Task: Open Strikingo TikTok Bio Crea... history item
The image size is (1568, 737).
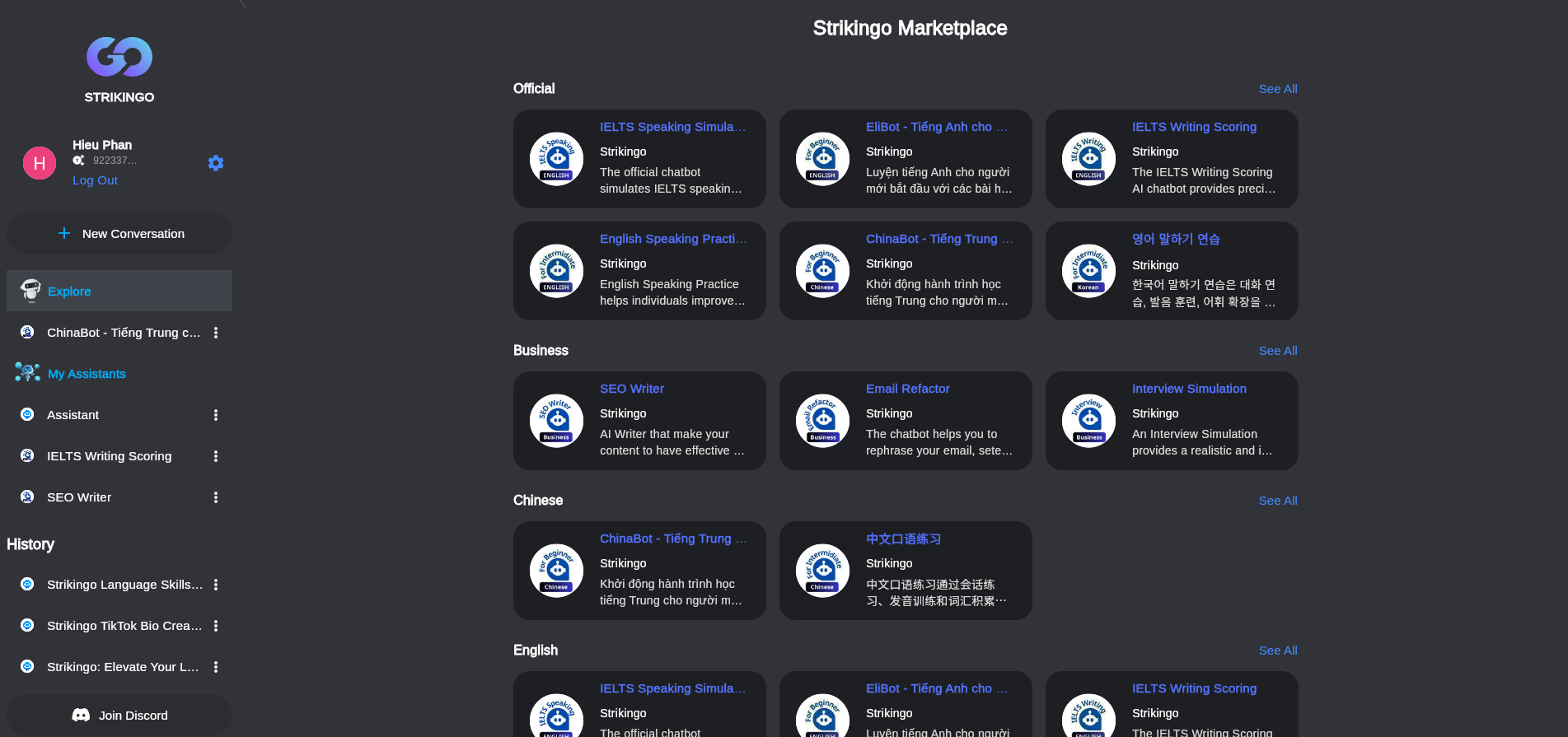Action: (119, 626)
